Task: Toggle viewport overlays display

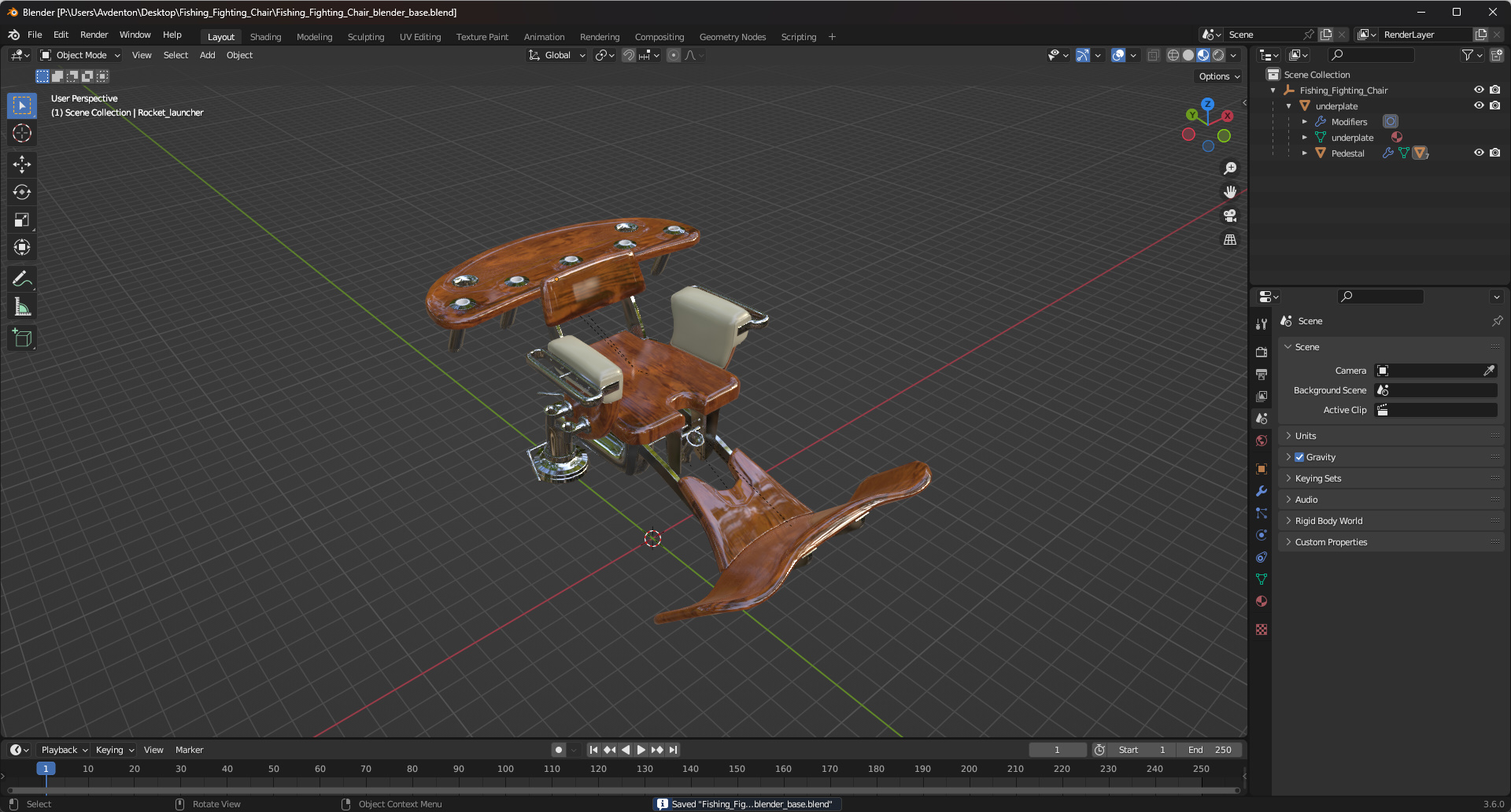Action: click(x=1118, y=55)
